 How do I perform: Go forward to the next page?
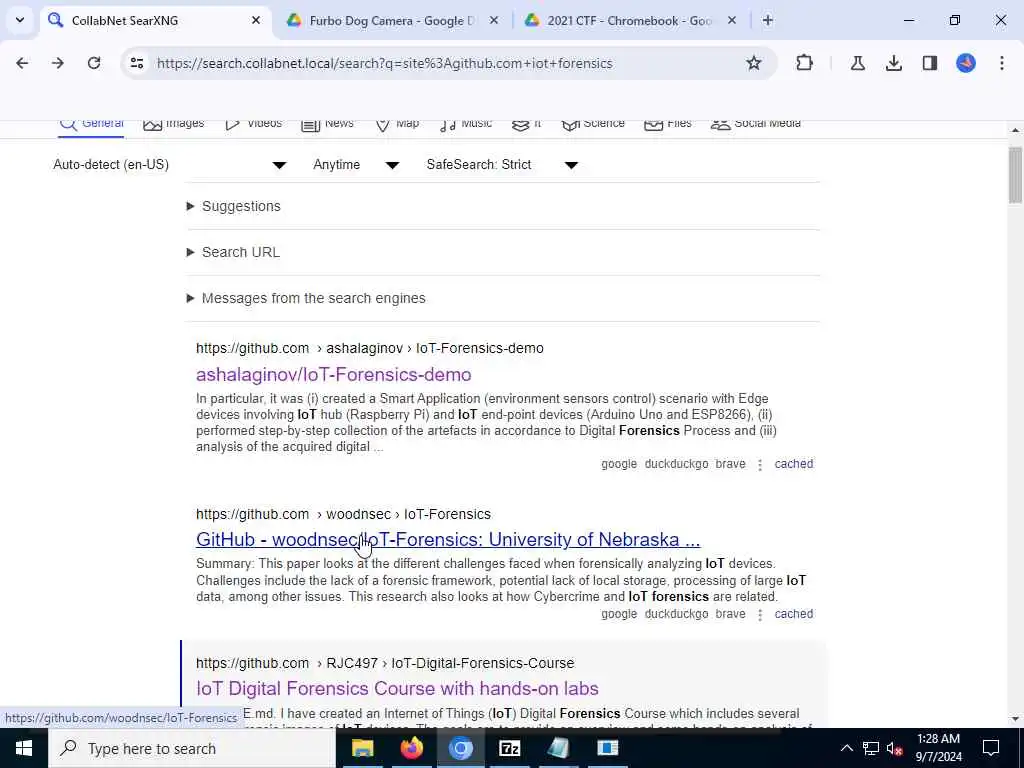tap(58, 63)
